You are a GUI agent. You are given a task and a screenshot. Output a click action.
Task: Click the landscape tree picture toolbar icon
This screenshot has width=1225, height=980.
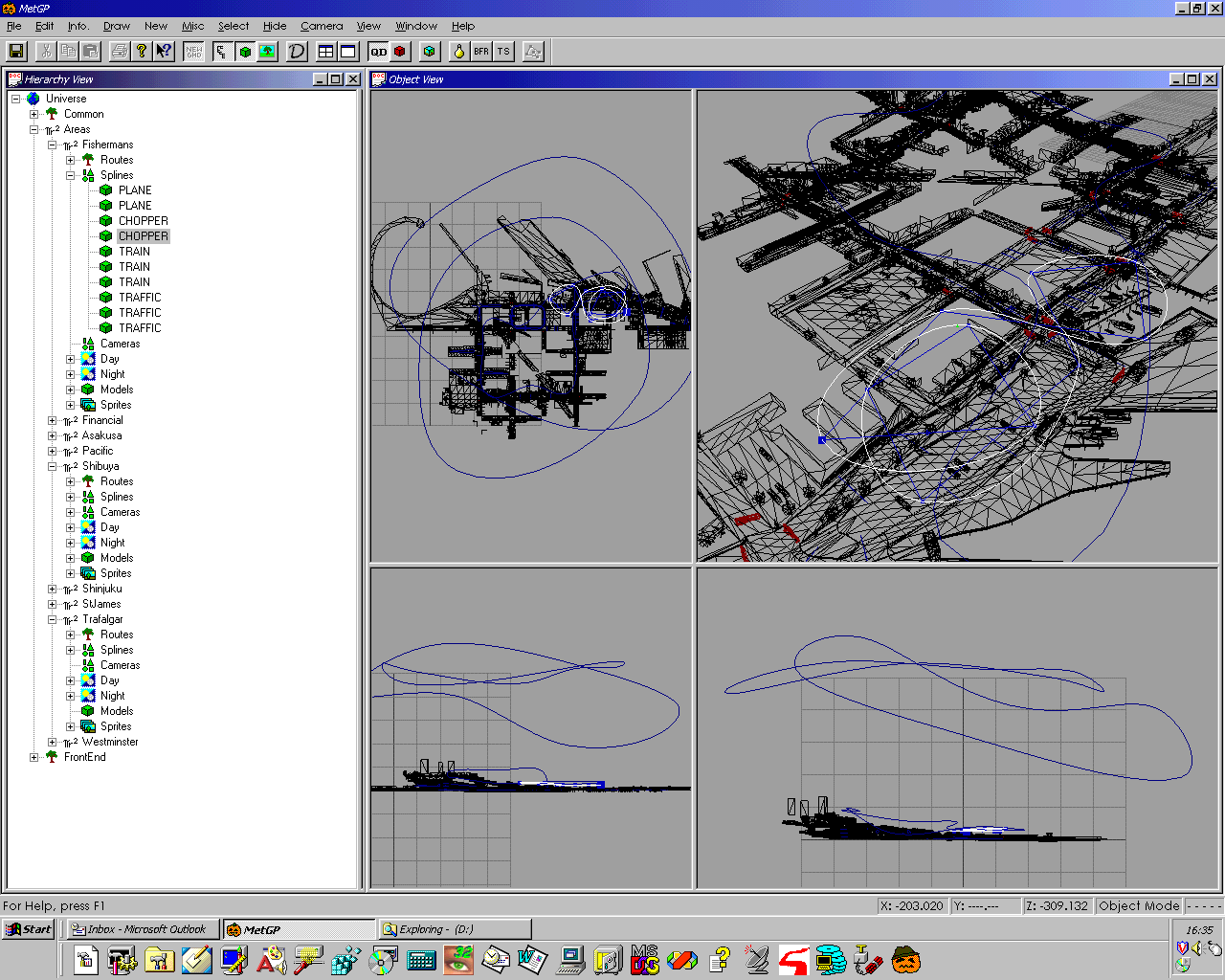[x=267, y=52]
